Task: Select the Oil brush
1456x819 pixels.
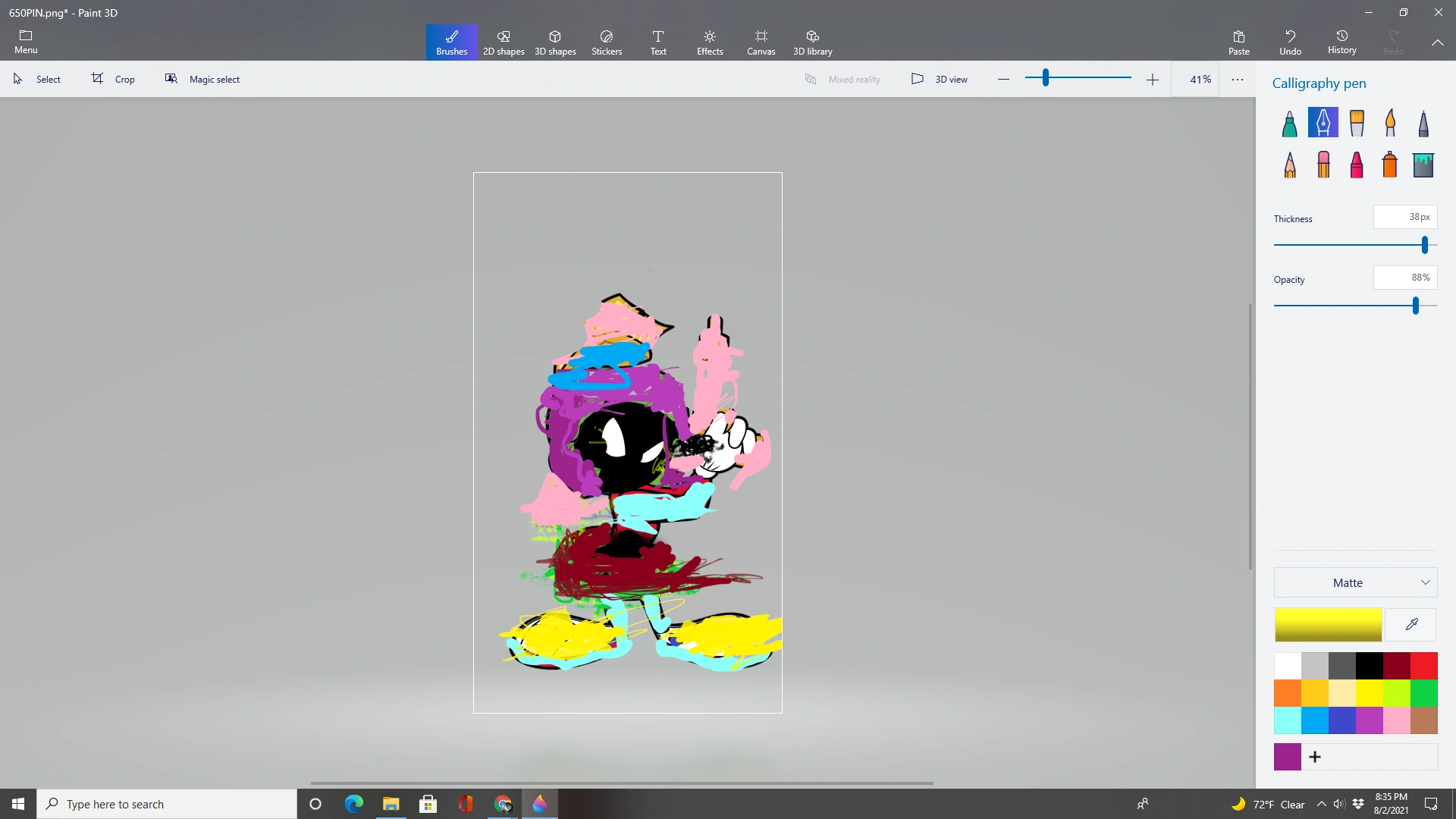Action: pos(1357,123)
